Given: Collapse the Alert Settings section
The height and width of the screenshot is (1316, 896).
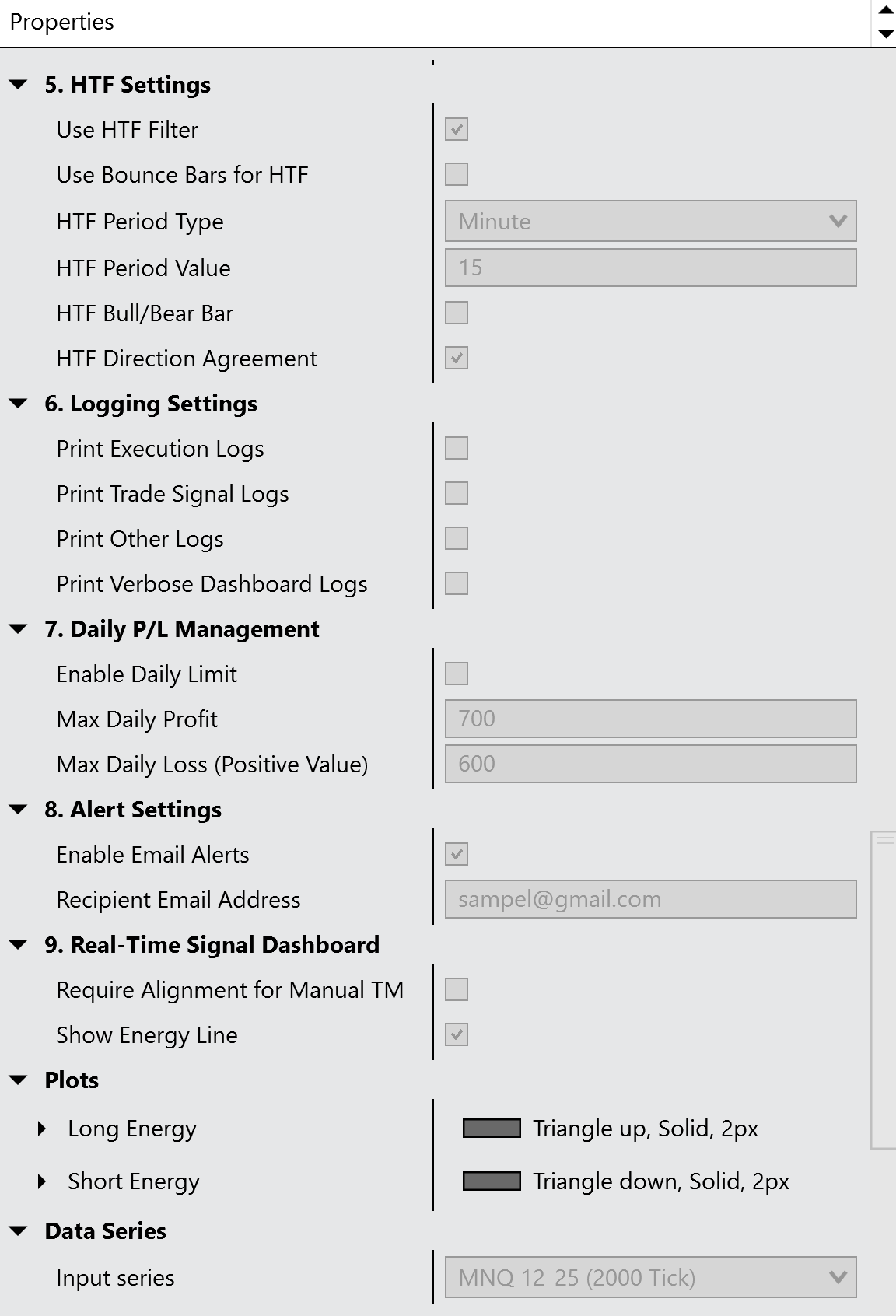Looking at the screenshot, I should 19,810.
